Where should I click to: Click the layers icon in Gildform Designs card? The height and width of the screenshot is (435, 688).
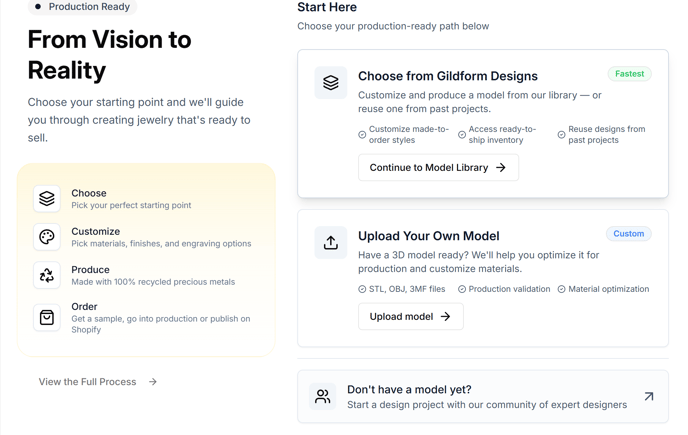click(330, 83)
